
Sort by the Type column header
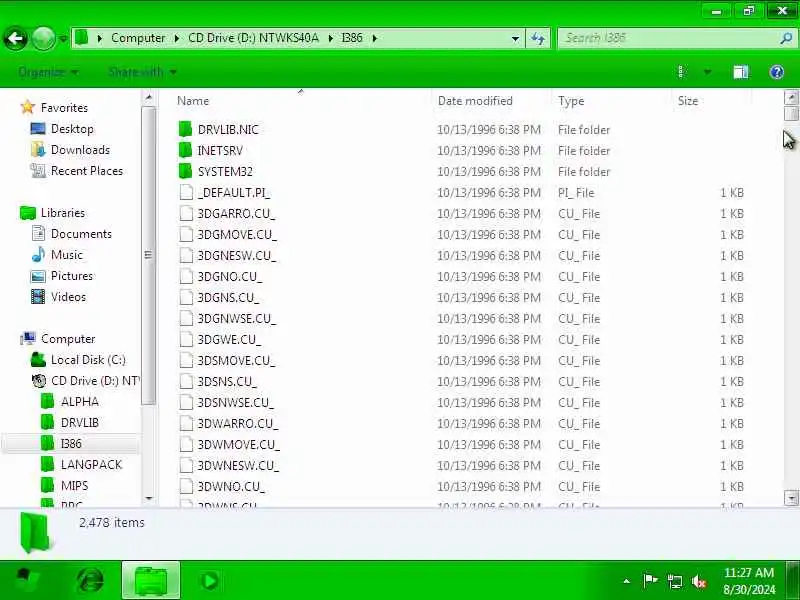571,101
